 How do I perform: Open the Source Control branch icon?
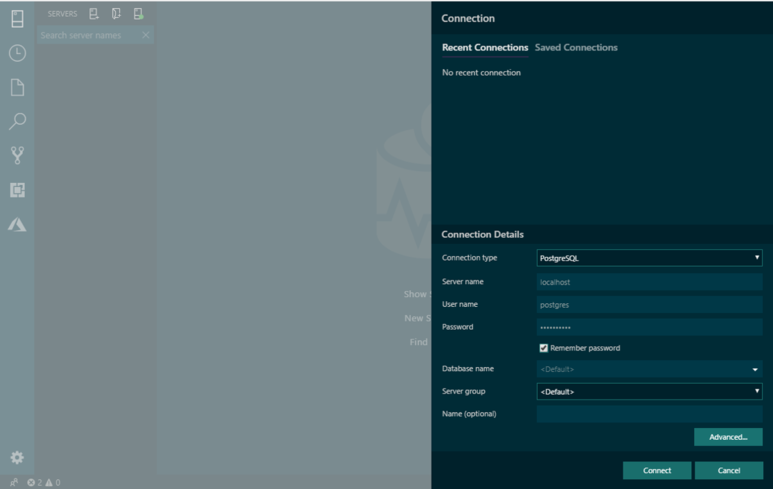tap(17, 155)
